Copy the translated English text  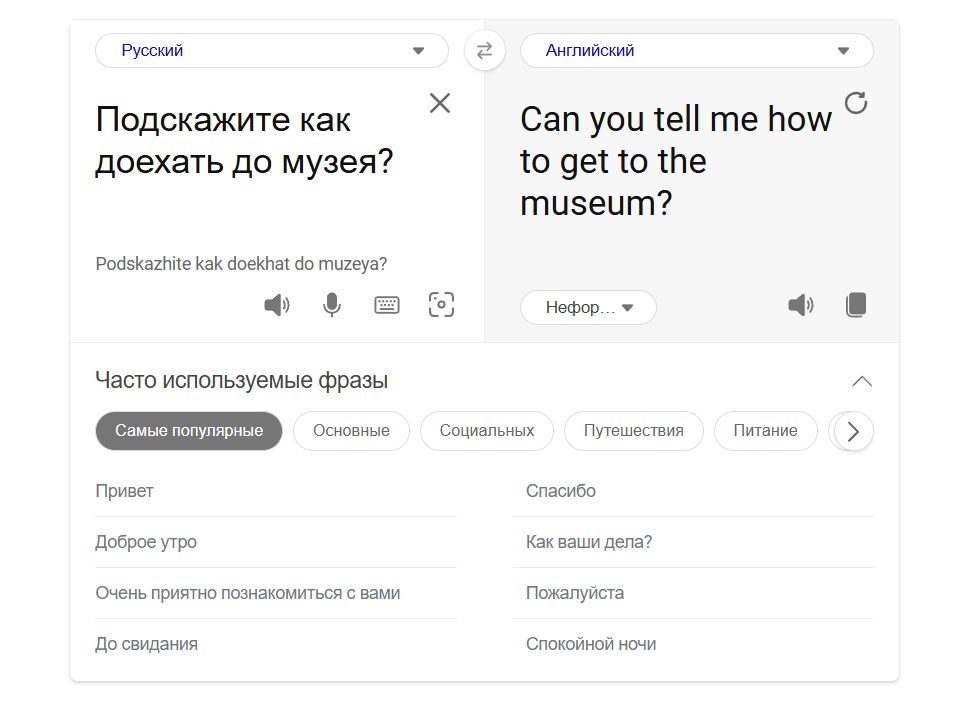pos(856,306)
